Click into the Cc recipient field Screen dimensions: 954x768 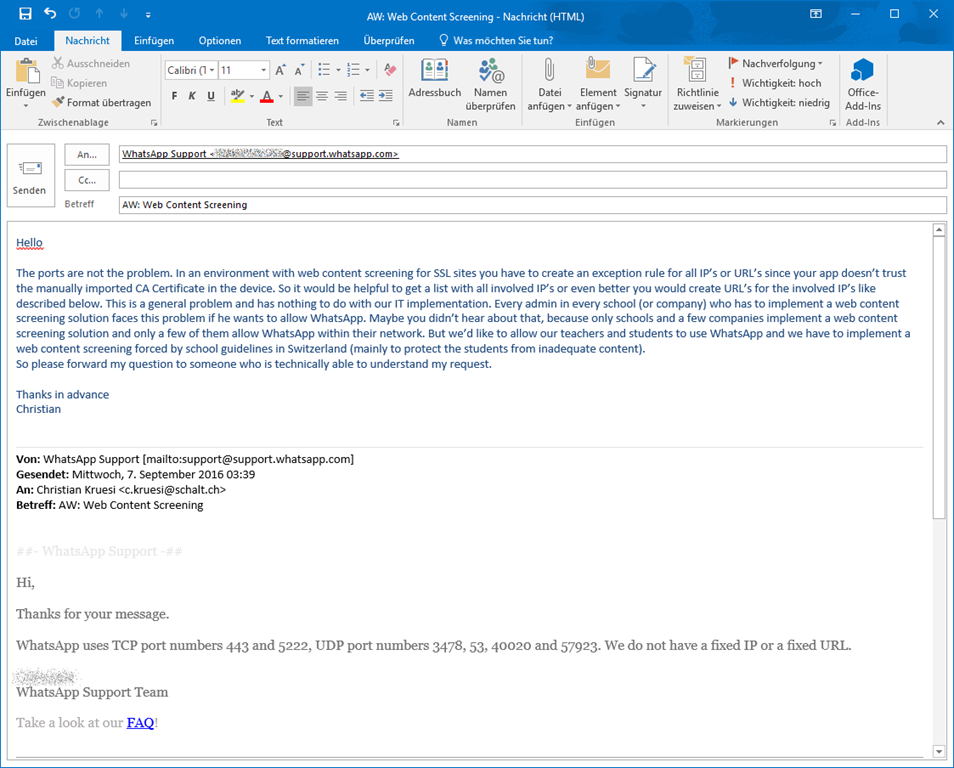(x=532, y=180)
